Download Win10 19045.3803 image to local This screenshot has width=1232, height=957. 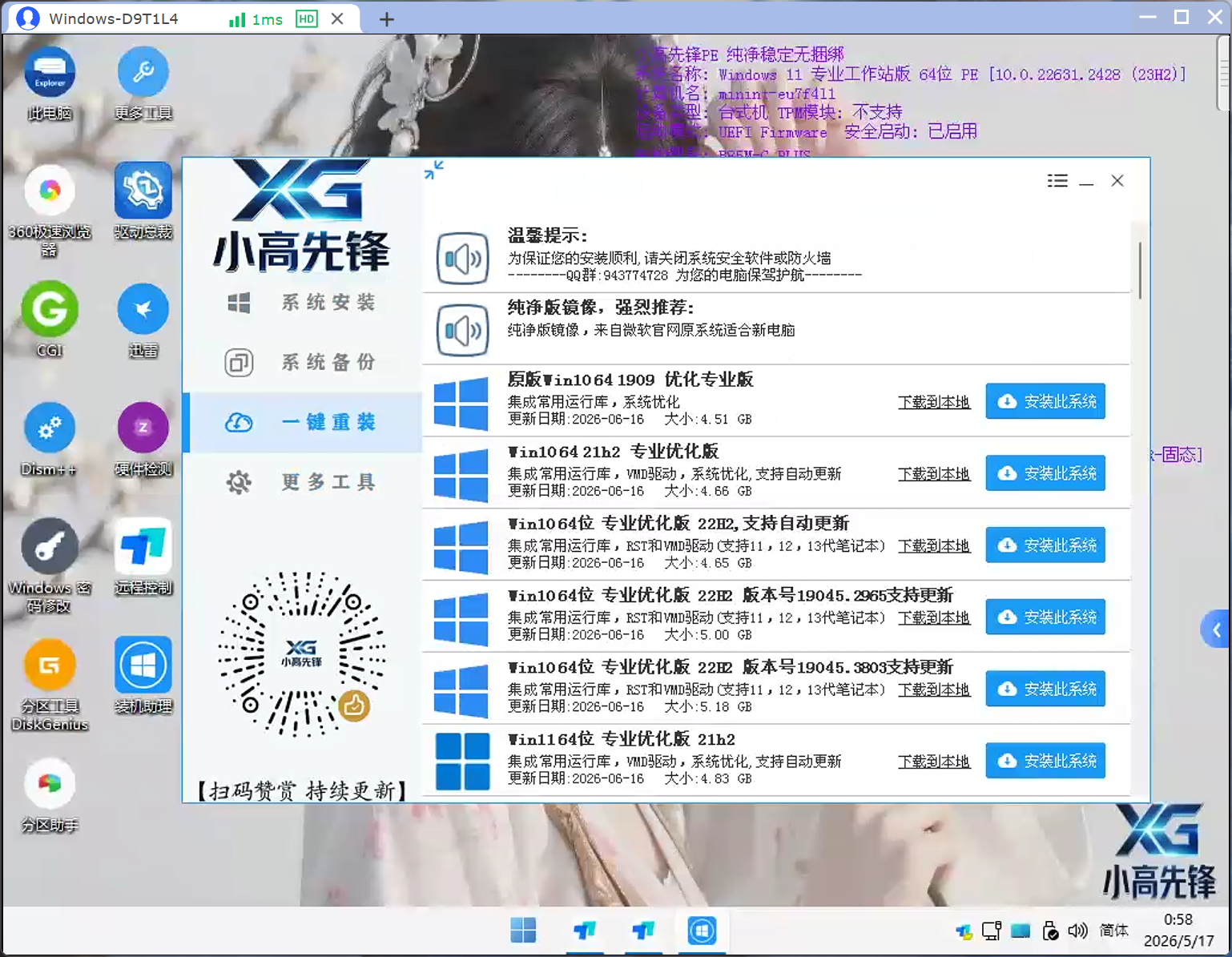point(934,690)
